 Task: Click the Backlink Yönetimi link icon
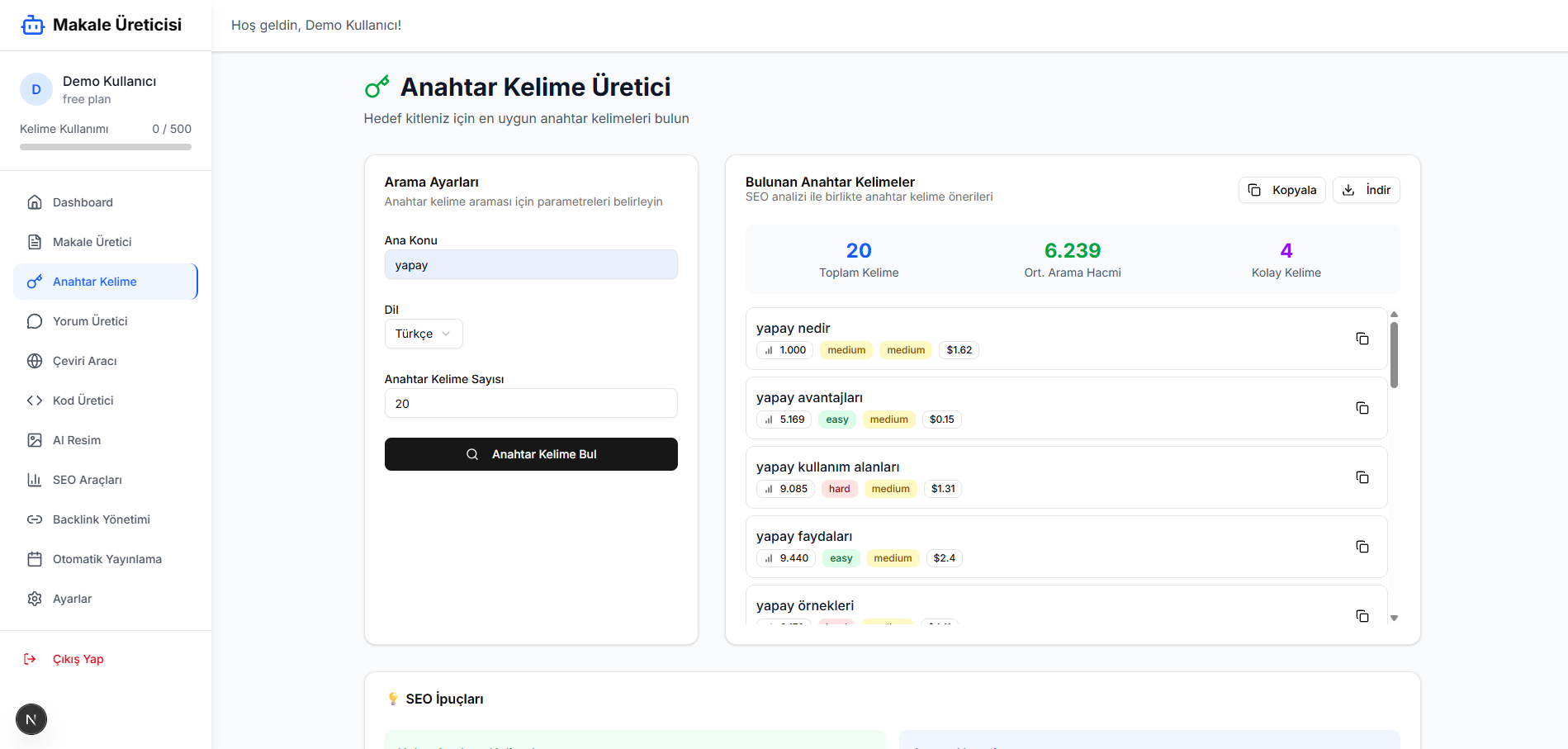coord(35,519)
